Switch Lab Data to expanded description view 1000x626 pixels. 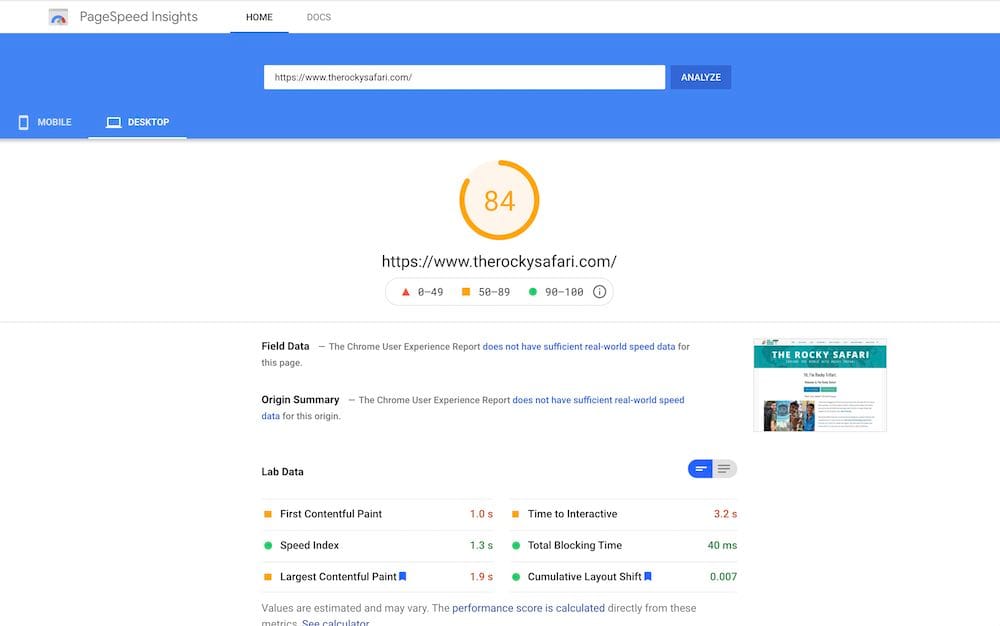pos(724,469)
